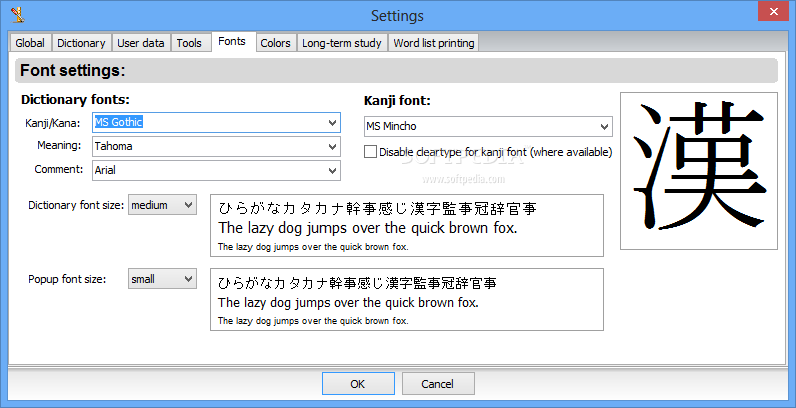Close the Settings window

773,11
